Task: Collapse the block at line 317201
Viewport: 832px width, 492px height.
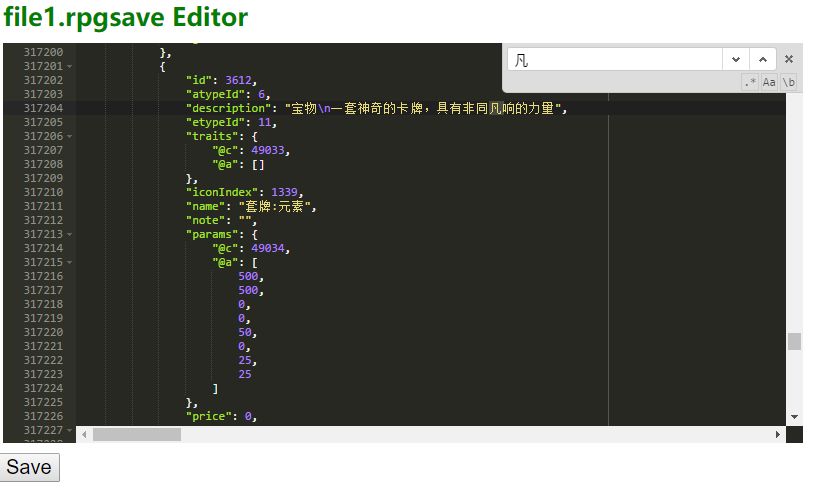Action: (x=70, y=66)
